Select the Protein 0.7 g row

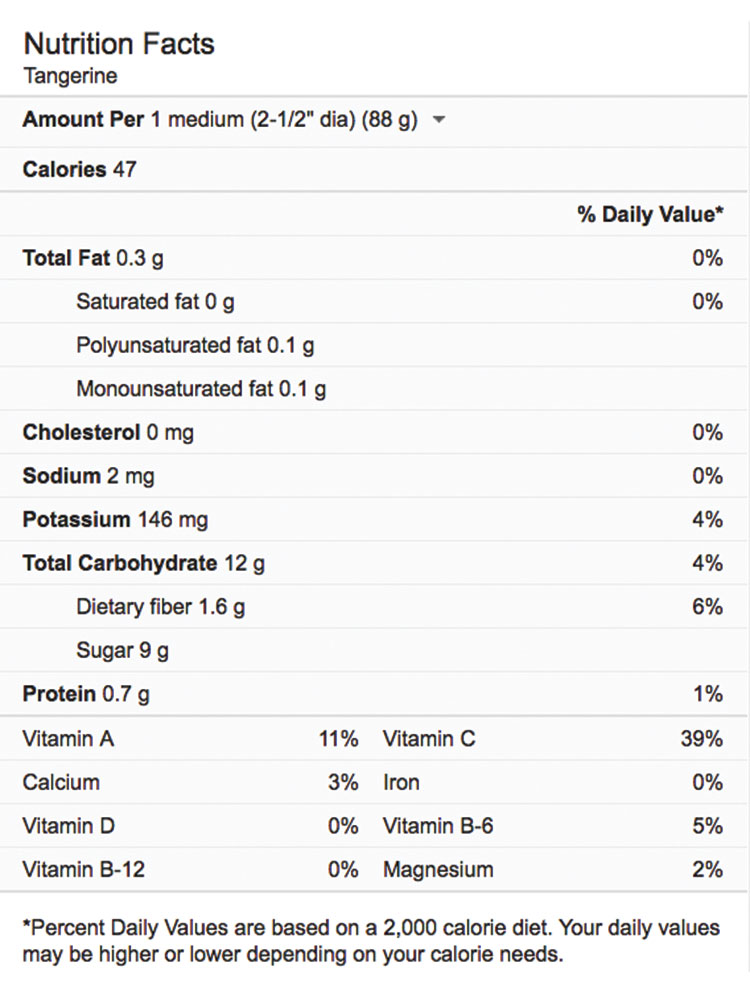(86, 693)
